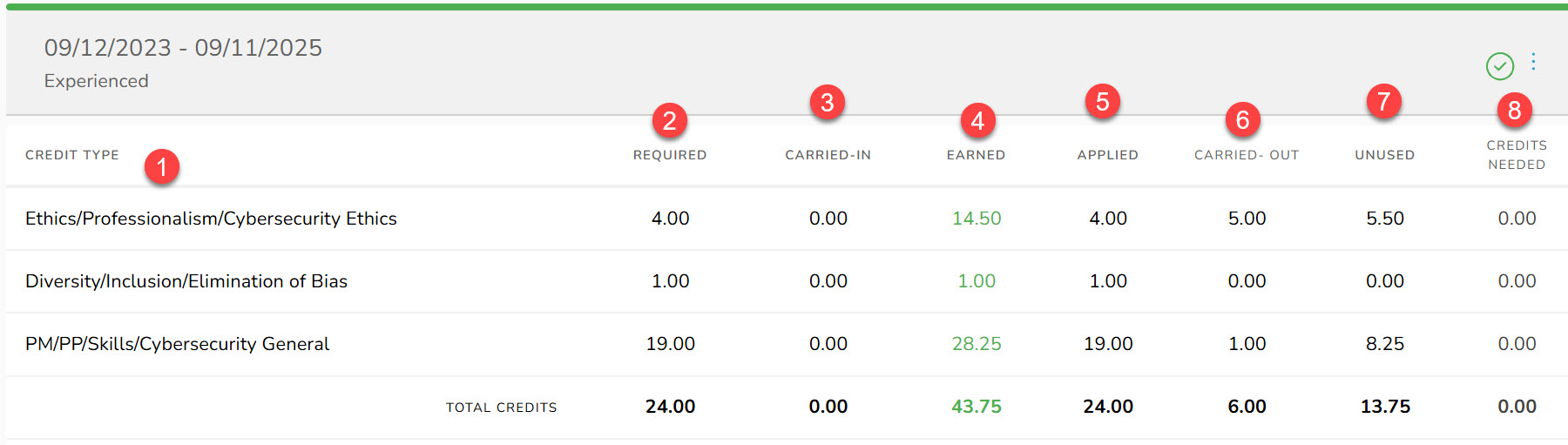Click red marker number 3 above Carried-In

click(x=827, y=102)
